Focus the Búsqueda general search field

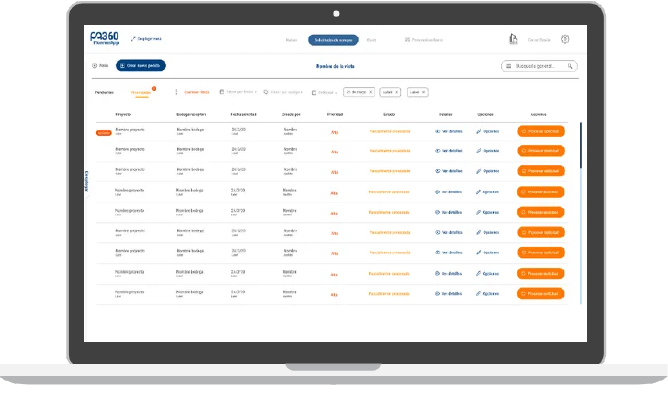tap(539, 66)
